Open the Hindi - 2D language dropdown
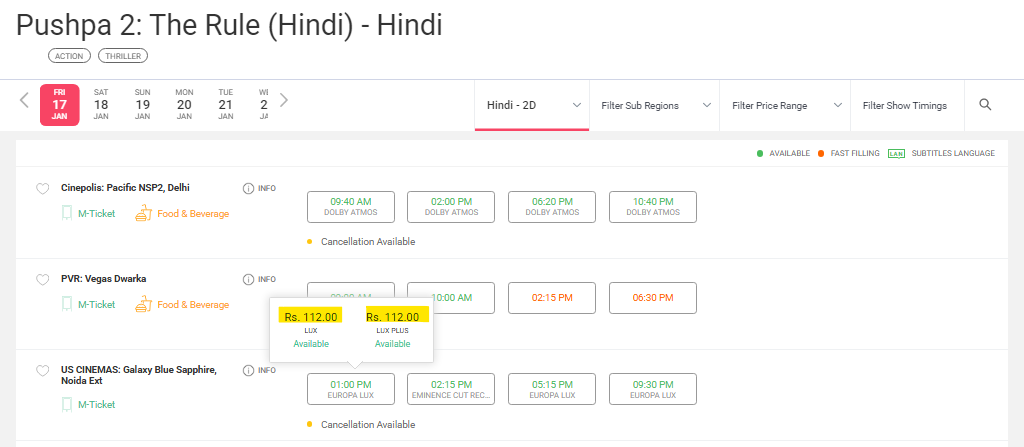Screen dimensions: 1024x447 pyautogui.click(x=532, y=105)
